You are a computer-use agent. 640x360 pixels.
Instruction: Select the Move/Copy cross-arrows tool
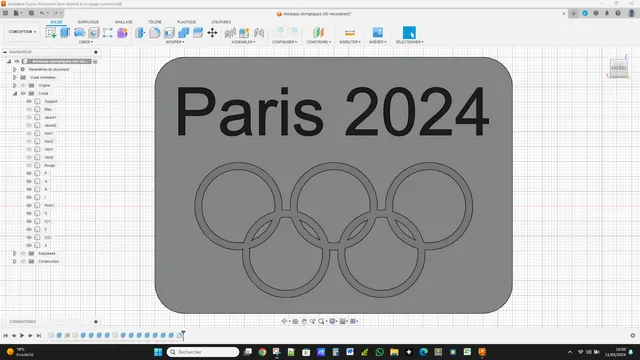pos(212,33)
